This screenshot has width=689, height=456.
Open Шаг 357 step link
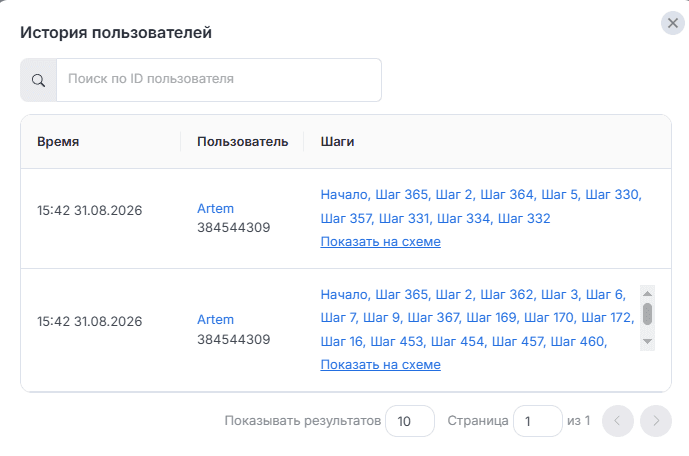tap(346, 218)
